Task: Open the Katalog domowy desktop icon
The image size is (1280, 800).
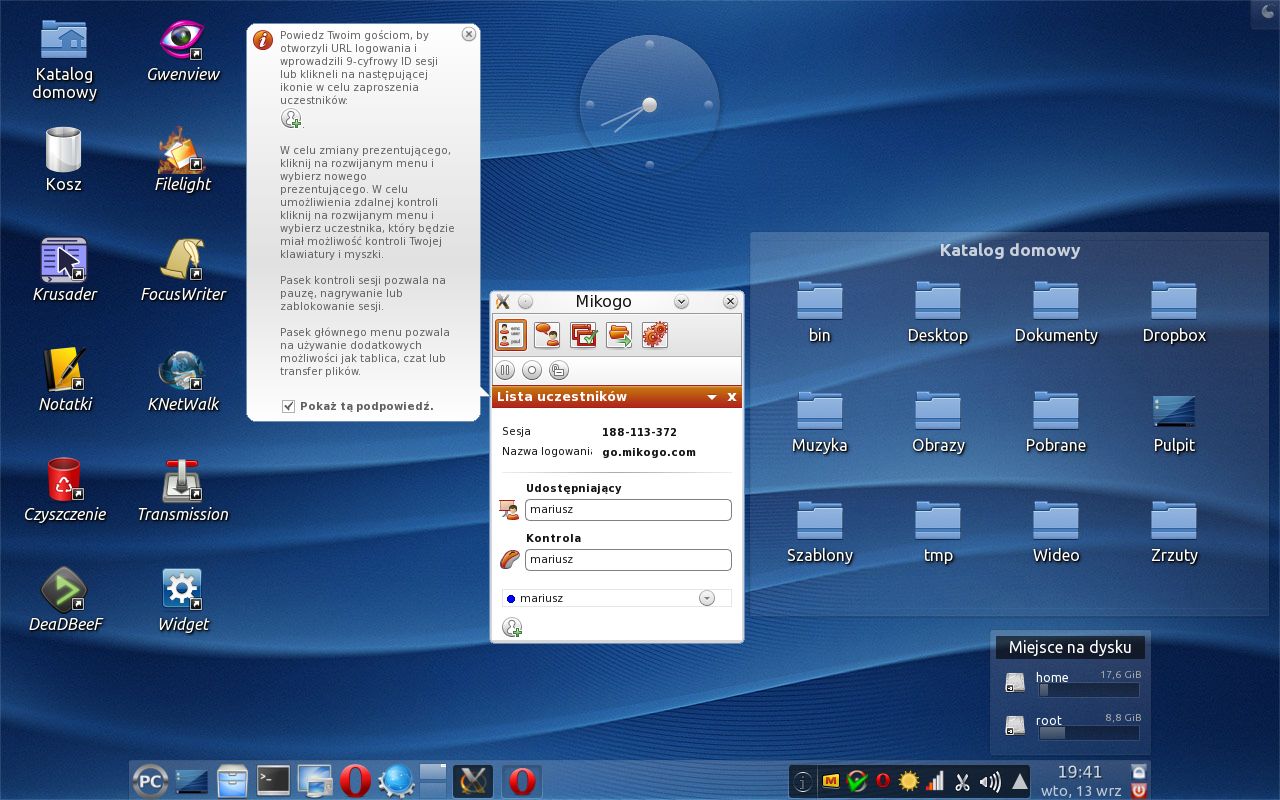Action: 64,60
